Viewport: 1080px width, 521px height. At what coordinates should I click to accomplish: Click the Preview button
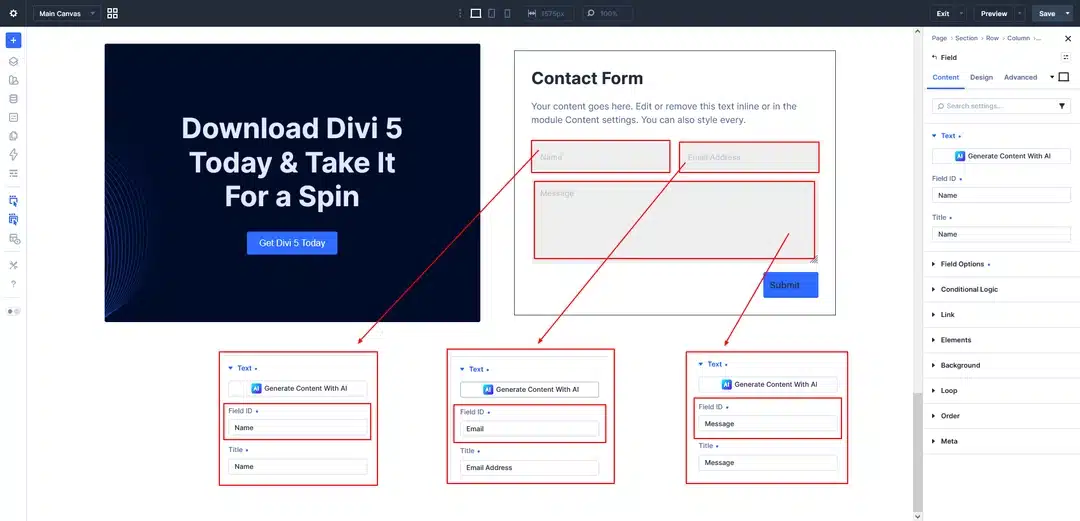(994, 13)
